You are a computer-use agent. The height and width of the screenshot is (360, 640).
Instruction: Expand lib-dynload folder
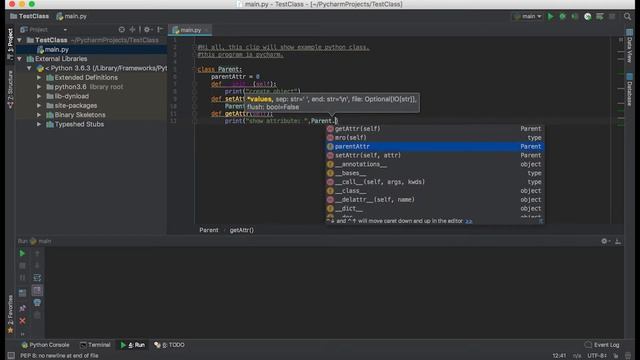coord(39,96)
